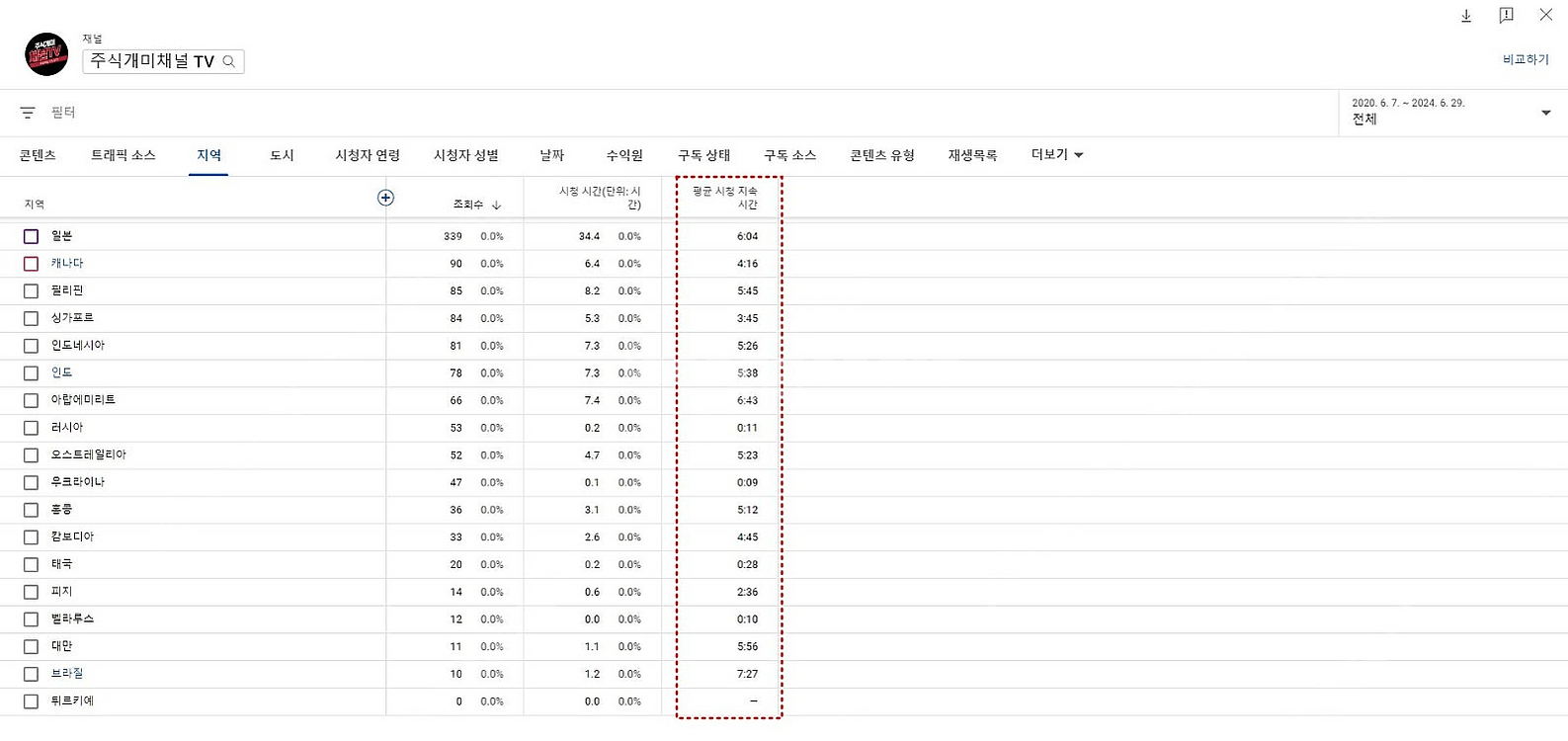The image size is (1568, 741).
Task: Click the 조회수 sort descending arrow
Action: (x=496, y=205)
